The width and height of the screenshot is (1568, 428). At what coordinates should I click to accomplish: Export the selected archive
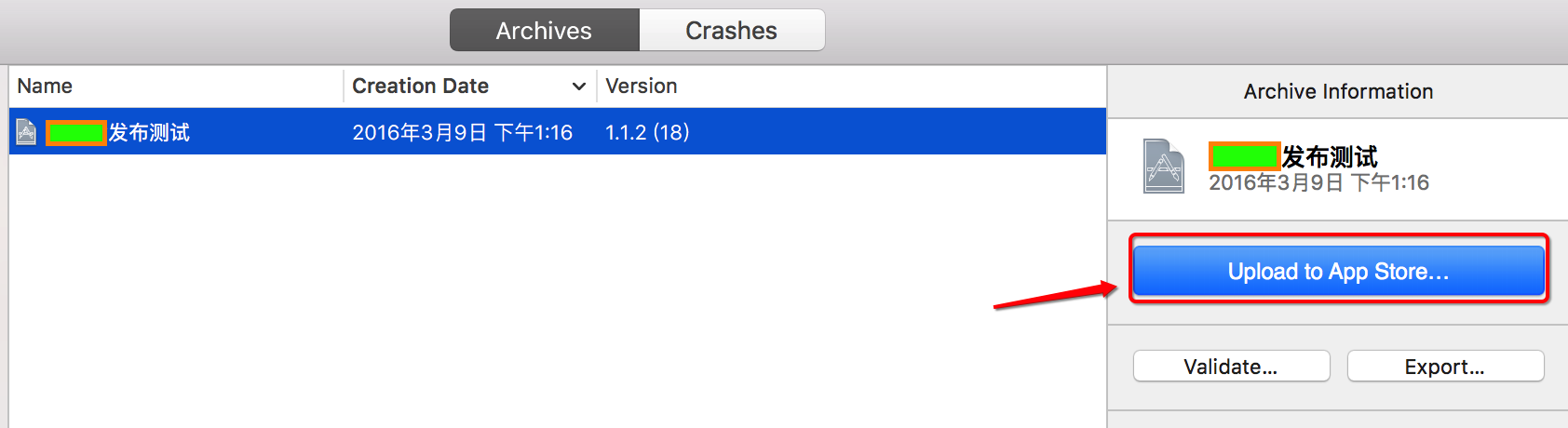pyautogui.click(x=1445, y=367)
